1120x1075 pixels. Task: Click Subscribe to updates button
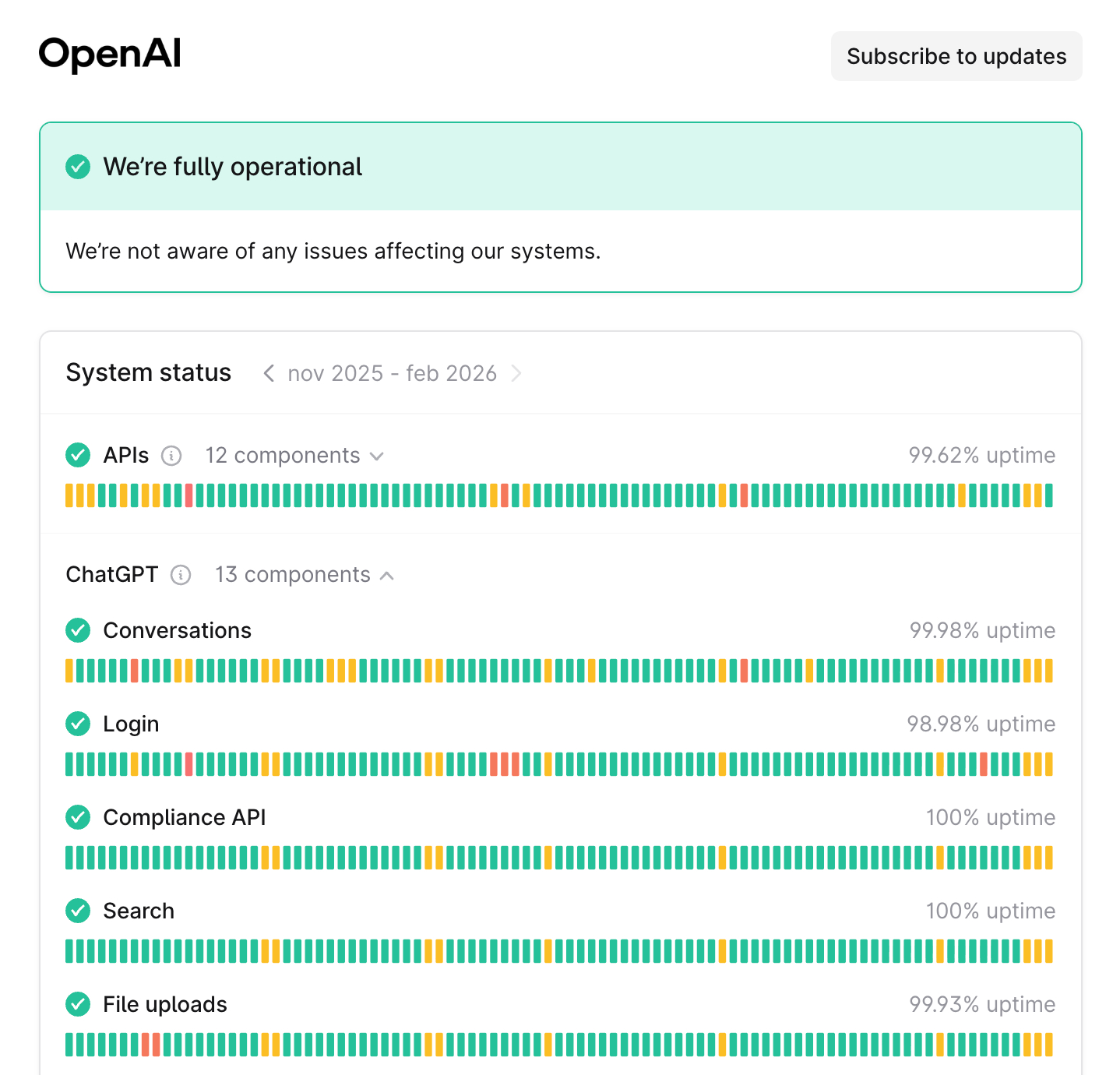click(956, 56)
